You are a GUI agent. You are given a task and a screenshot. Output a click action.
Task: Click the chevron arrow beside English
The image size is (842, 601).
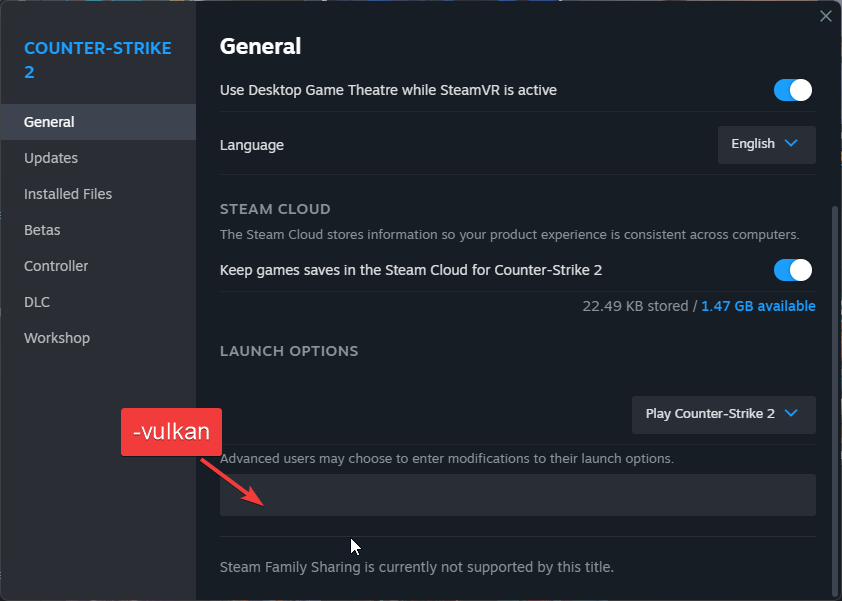tap(792, 144)
